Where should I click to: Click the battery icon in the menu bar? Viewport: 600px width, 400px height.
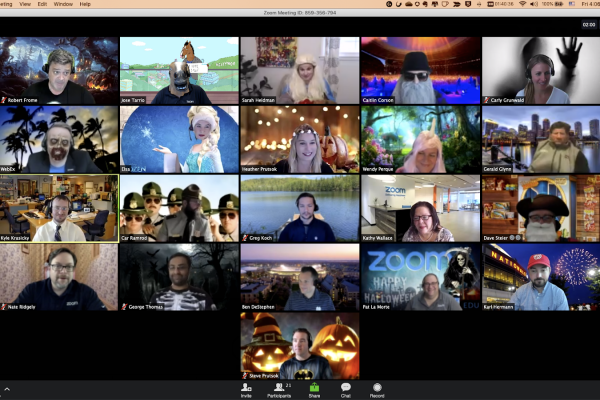click(558, 4)
